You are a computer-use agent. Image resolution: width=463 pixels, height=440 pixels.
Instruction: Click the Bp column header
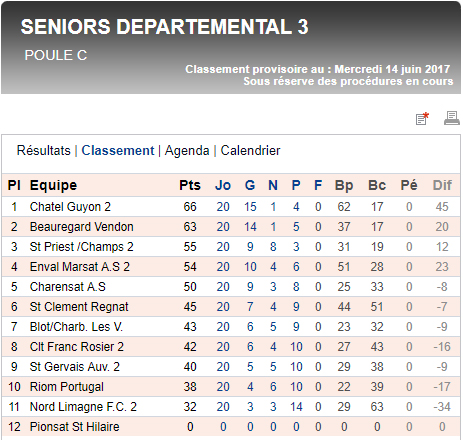pos(344,186)
